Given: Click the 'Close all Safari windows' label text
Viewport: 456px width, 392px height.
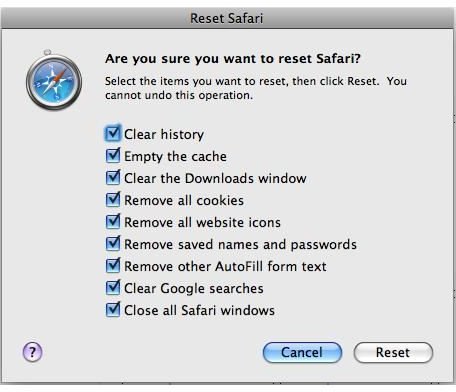Looking at the screenshot, I should click(x=199, y=311).
